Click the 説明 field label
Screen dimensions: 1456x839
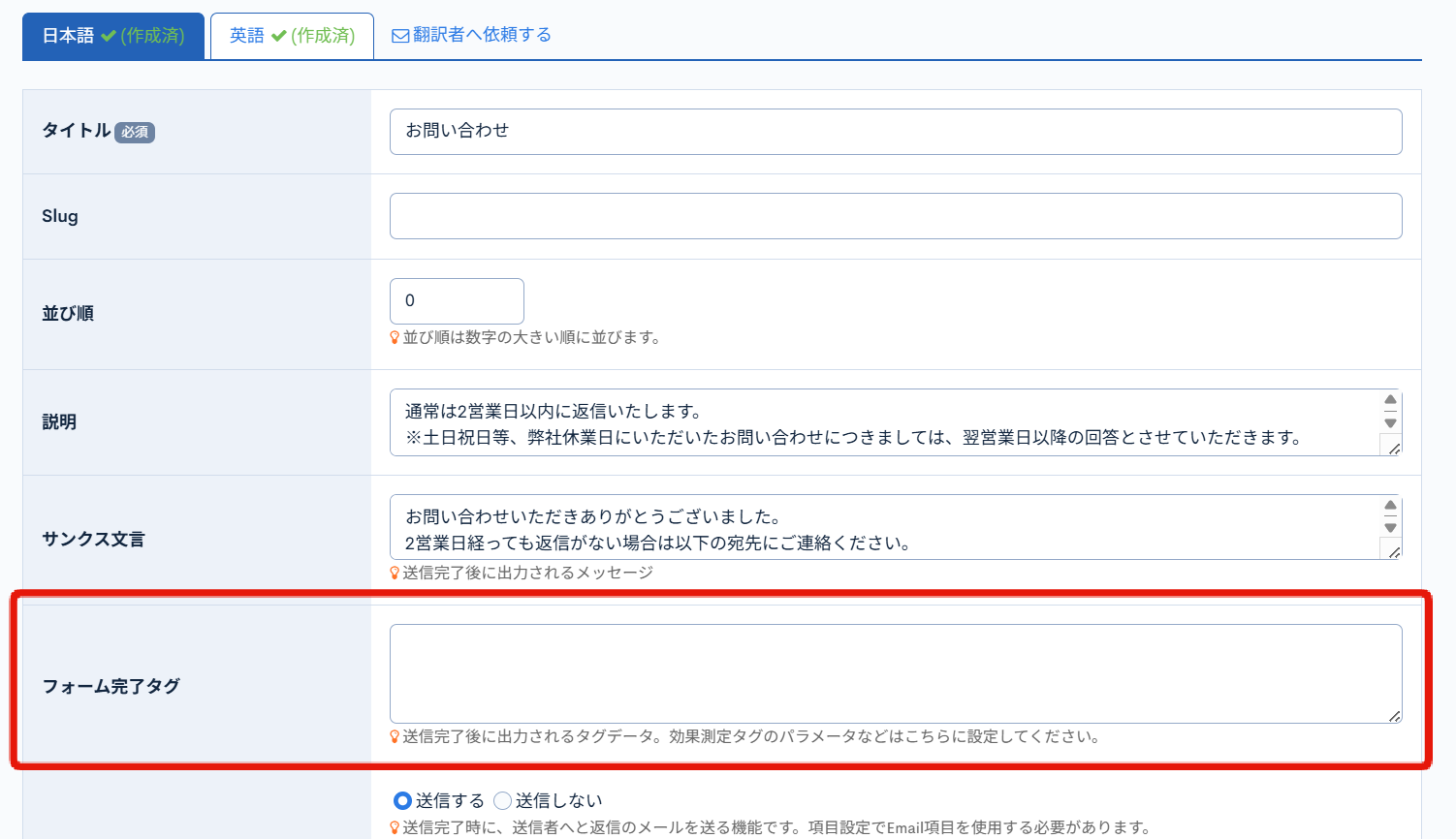tap(59, 421)
